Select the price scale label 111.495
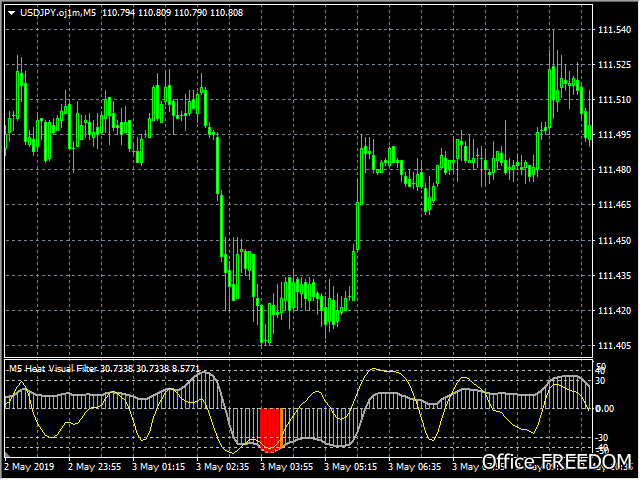The image size is (640, 480). coord(614,135)
